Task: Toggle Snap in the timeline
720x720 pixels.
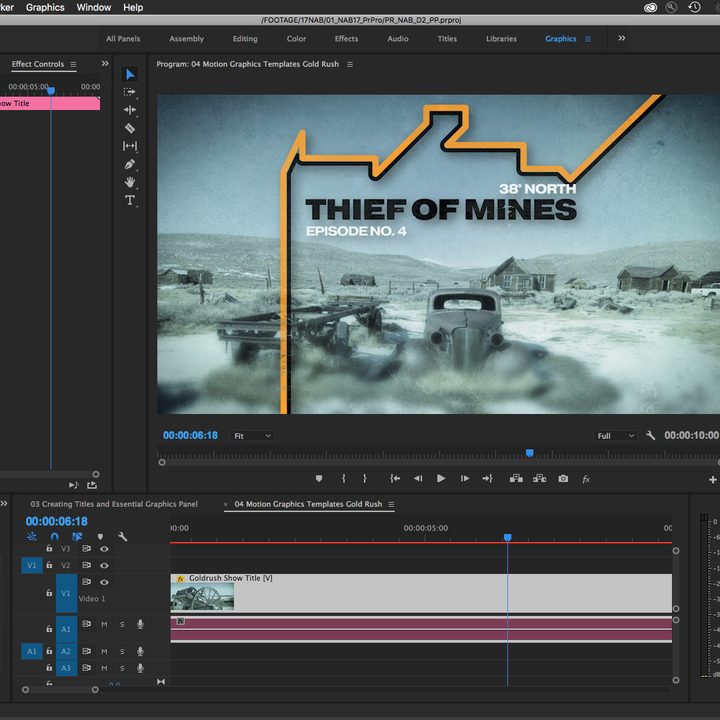Action: pyautogui.click(x=55, y=536)
